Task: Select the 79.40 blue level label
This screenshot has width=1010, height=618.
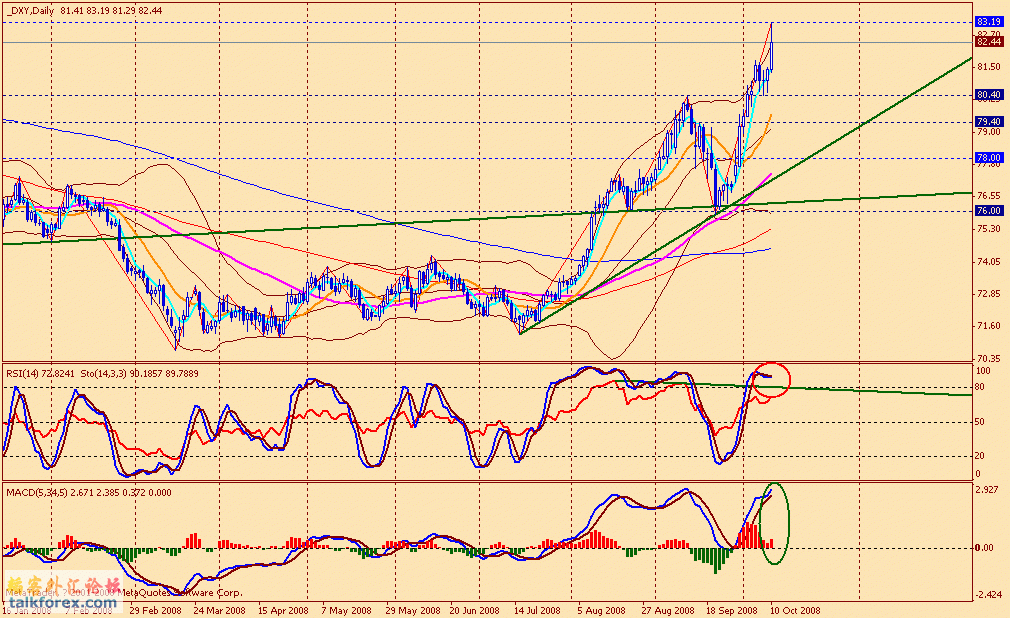Action: click(x=989, y=121)
